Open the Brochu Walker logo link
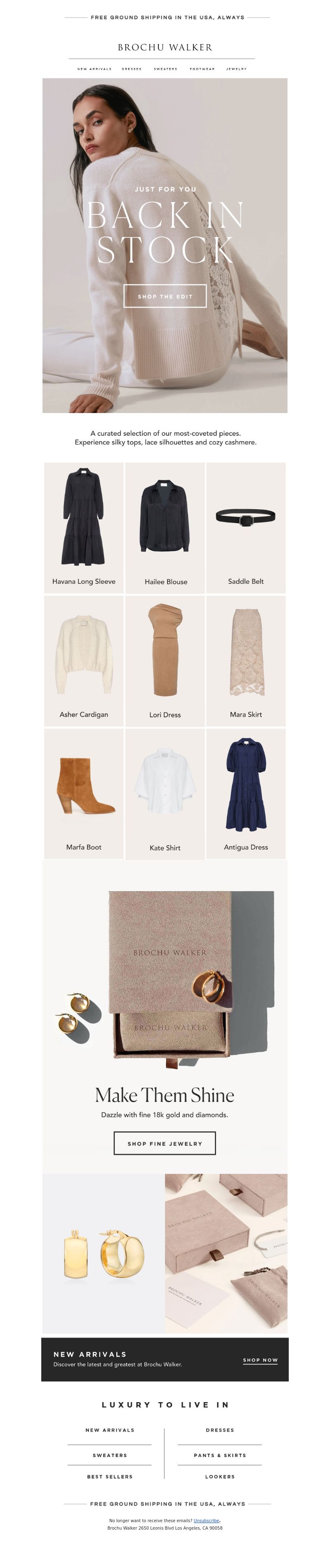The image size is (330, 1568). click(x=165, y=47)
